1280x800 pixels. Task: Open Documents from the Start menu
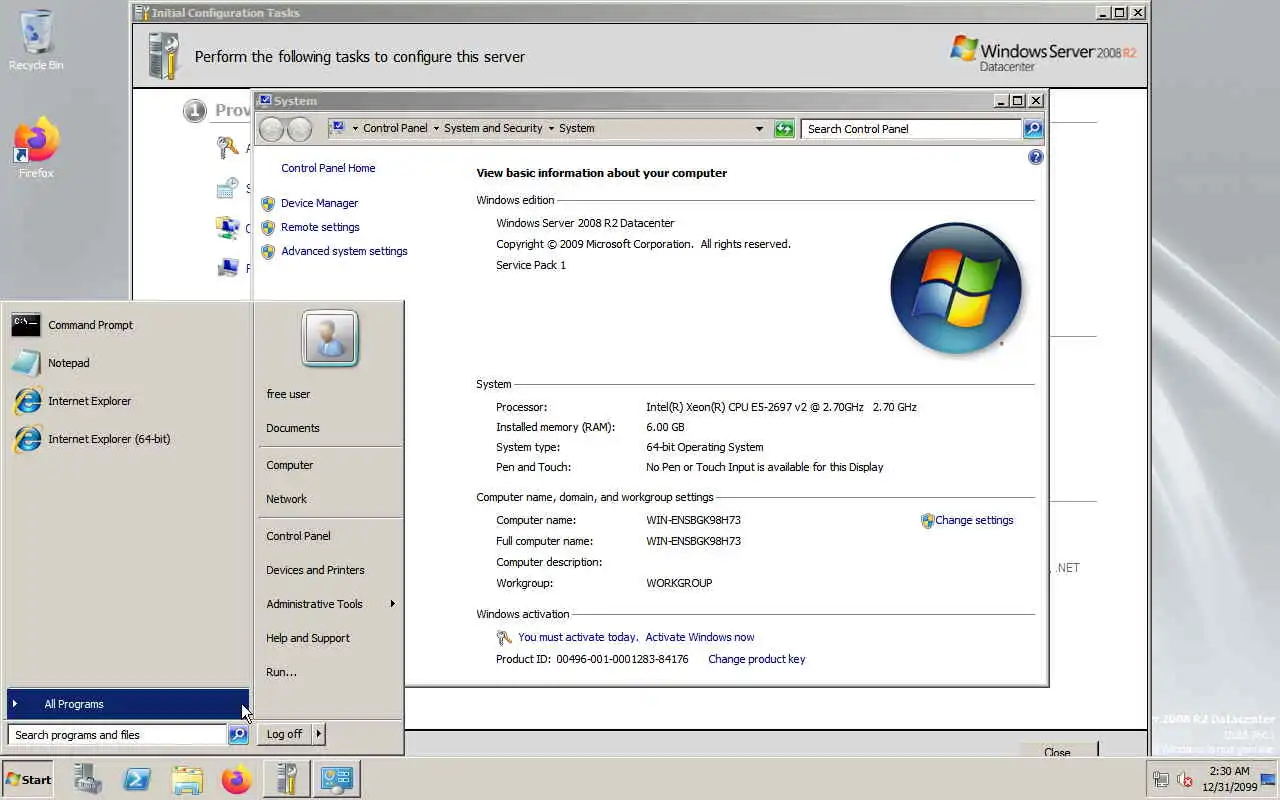point(329,428)
